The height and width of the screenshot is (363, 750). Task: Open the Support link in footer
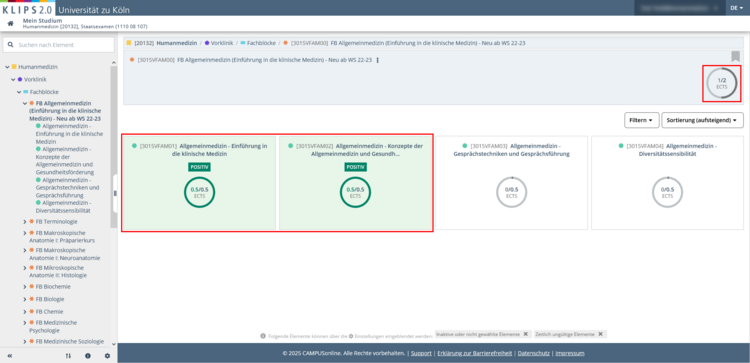(x=421, y=353)
